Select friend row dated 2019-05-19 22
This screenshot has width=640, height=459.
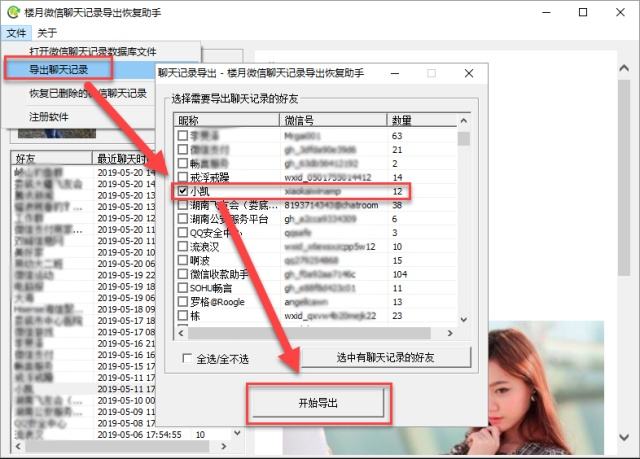coord(84,275)
